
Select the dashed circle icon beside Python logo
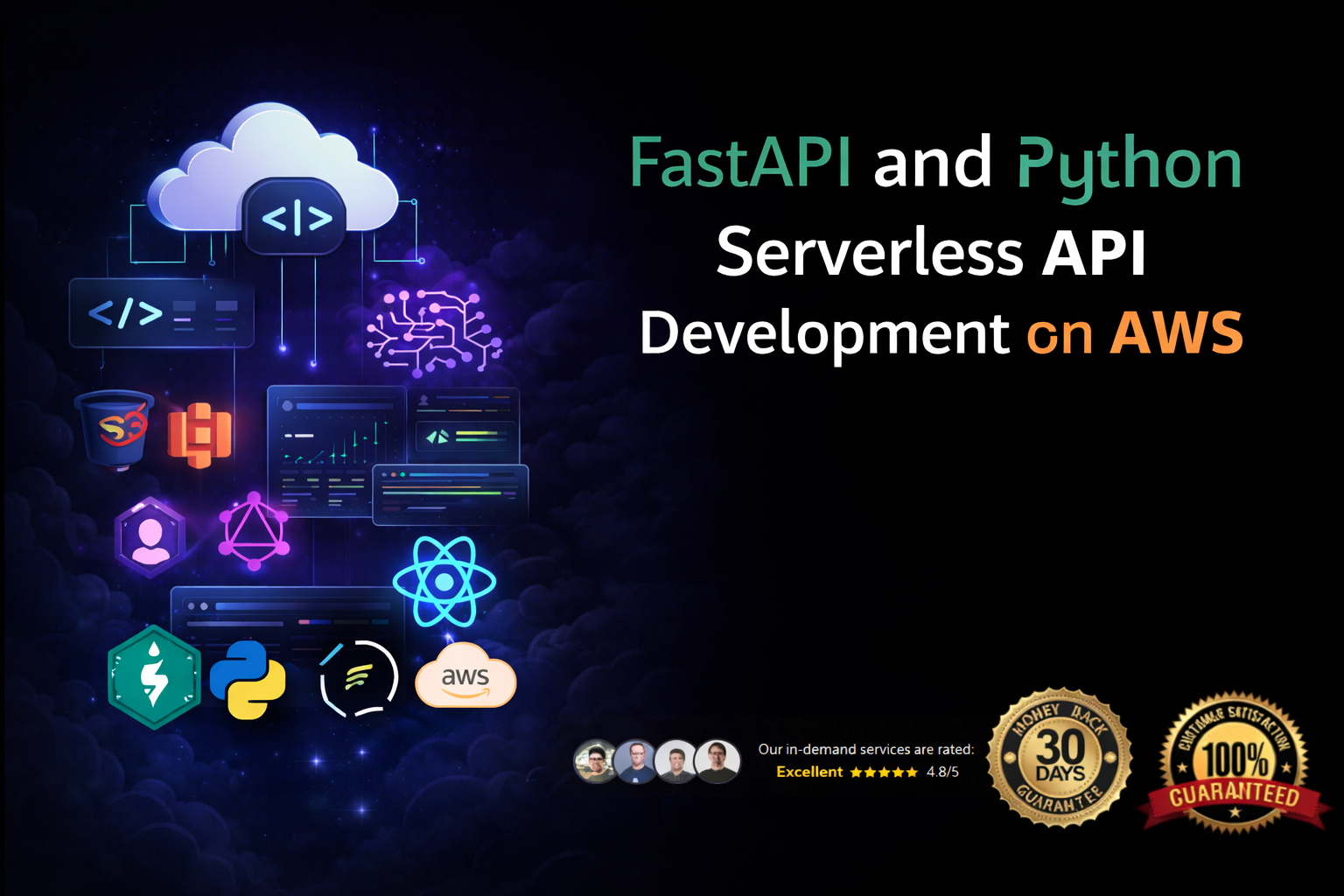pos(359,679)
